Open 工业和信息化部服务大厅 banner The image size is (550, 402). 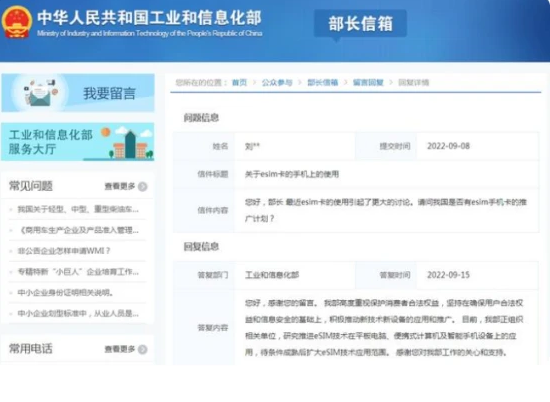click(x=78, y=142)
